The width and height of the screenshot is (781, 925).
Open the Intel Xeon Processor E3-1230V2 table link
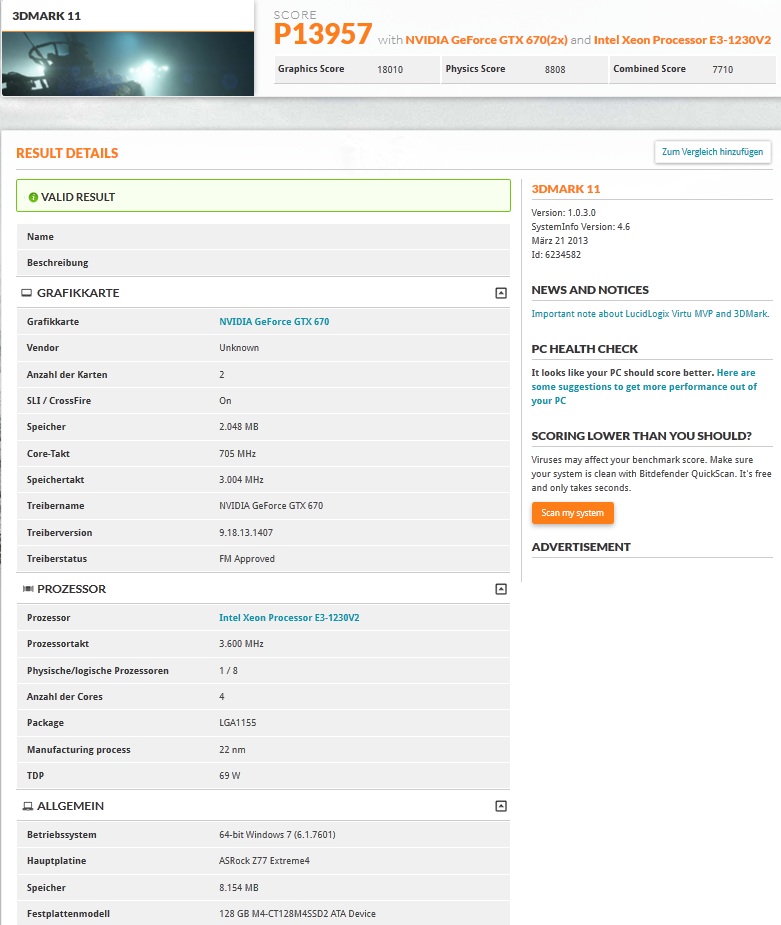289,618
